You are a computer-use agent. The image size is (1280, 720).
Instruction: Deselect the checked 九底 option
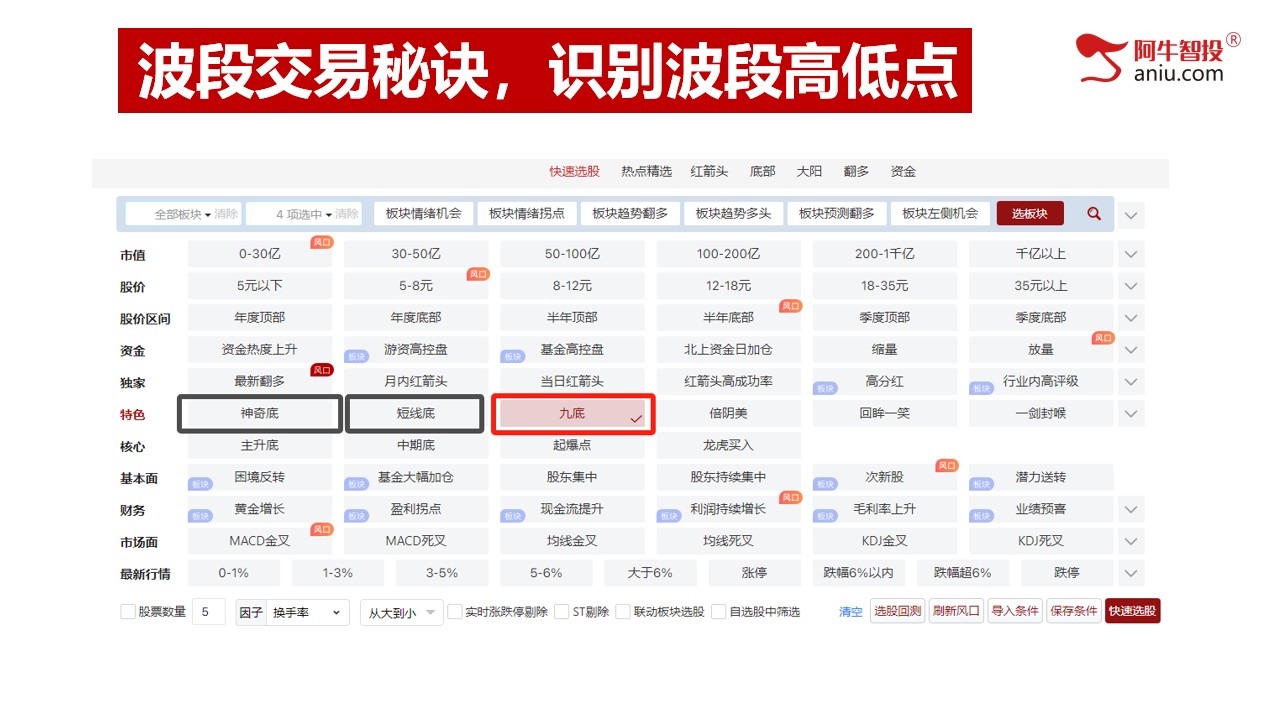point(573,414)
